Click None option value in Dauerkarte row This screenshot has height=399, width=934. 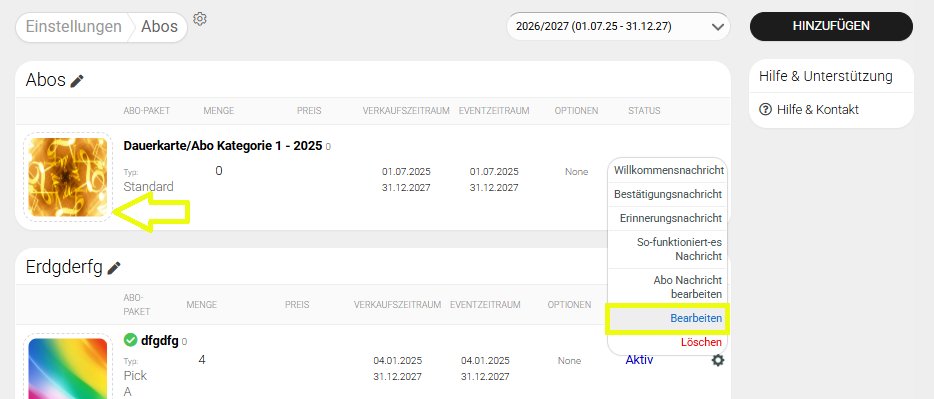577,172
